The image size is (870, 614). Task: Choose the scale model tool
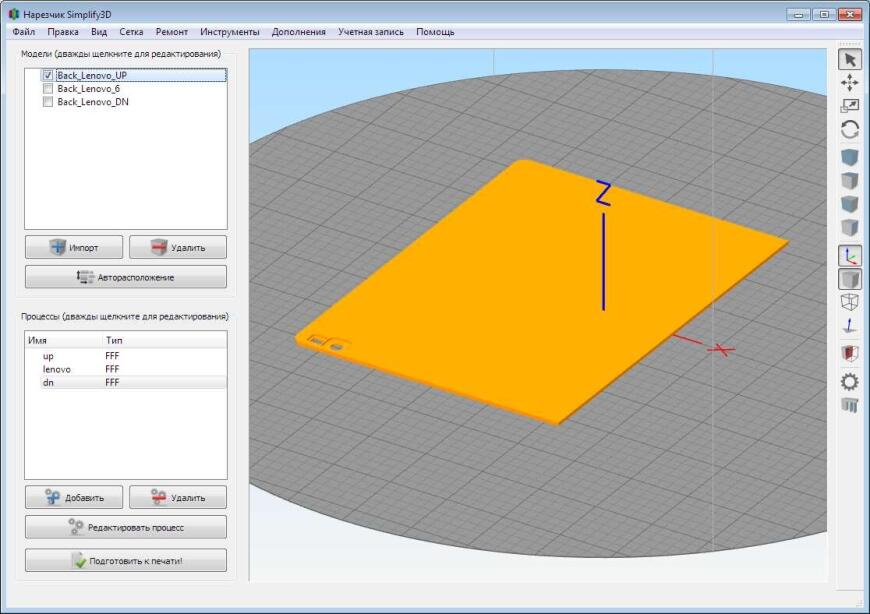(x=849, y=105)
